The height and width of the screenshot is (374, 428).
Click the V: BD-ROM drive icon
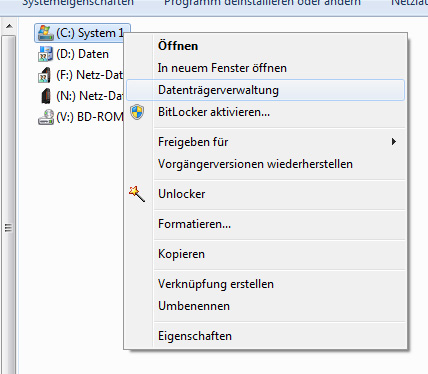[x=46, y=117]
